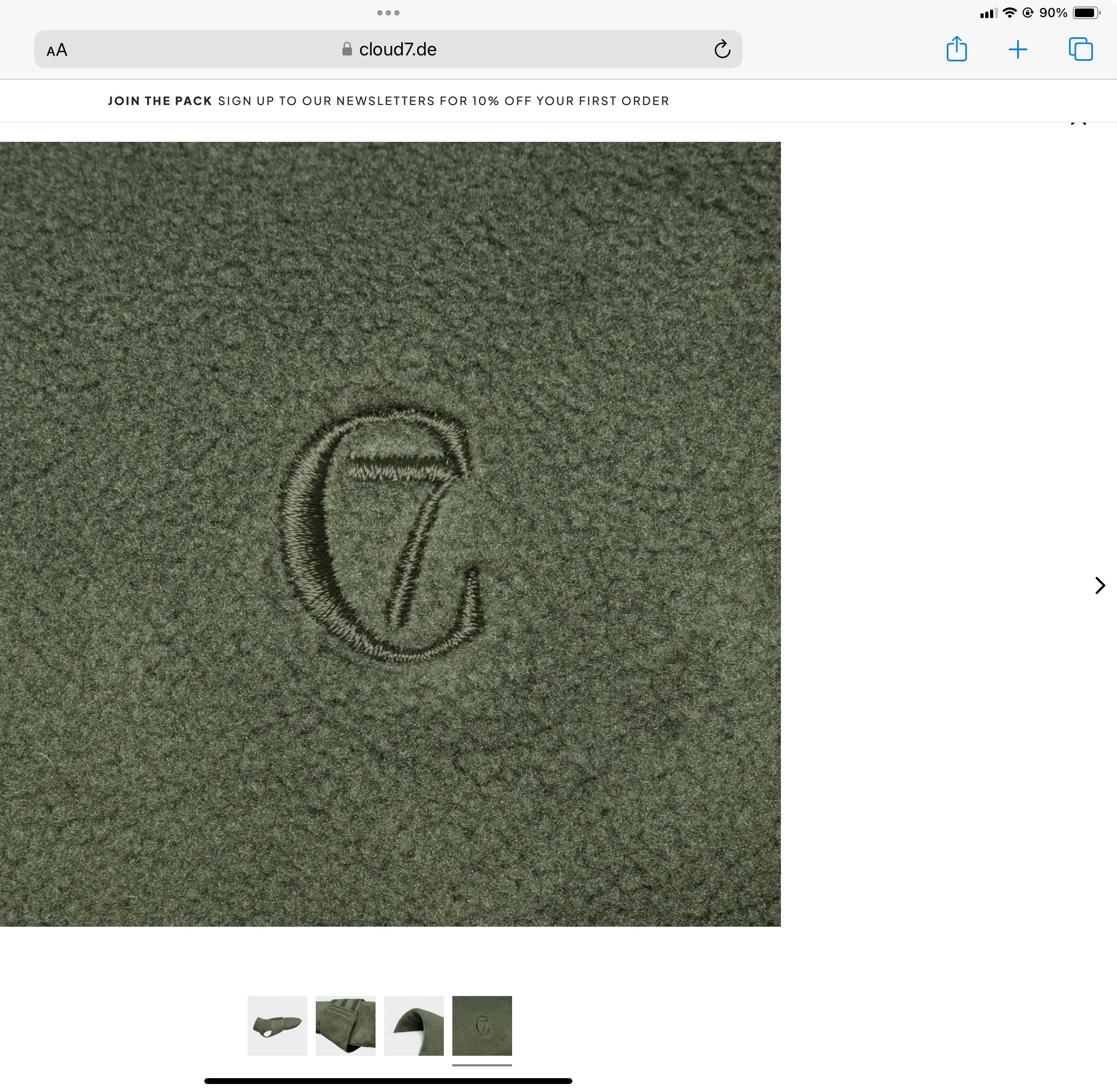This screenshot has width=1117, height=1092.
Task: Open a new tab with the plus icon
Action: (x=1018, y=50)
